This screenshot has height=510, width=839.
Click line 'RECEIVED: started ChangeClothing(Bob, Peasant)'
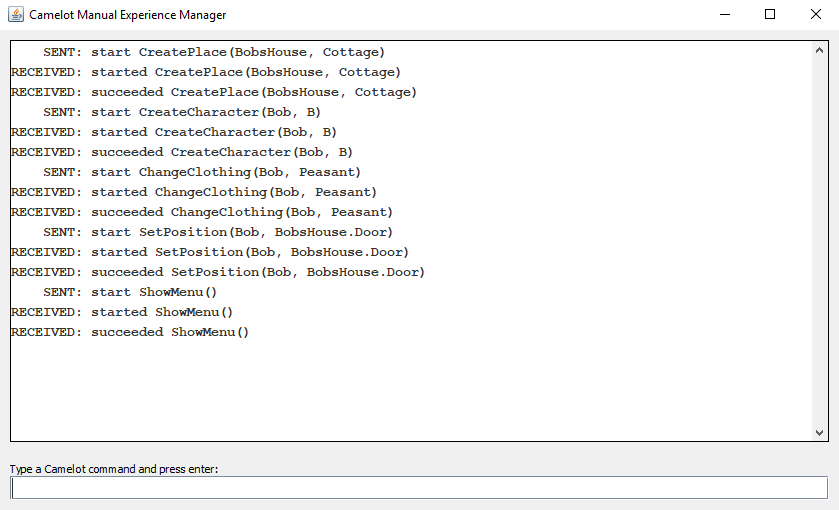click(194, 192)
